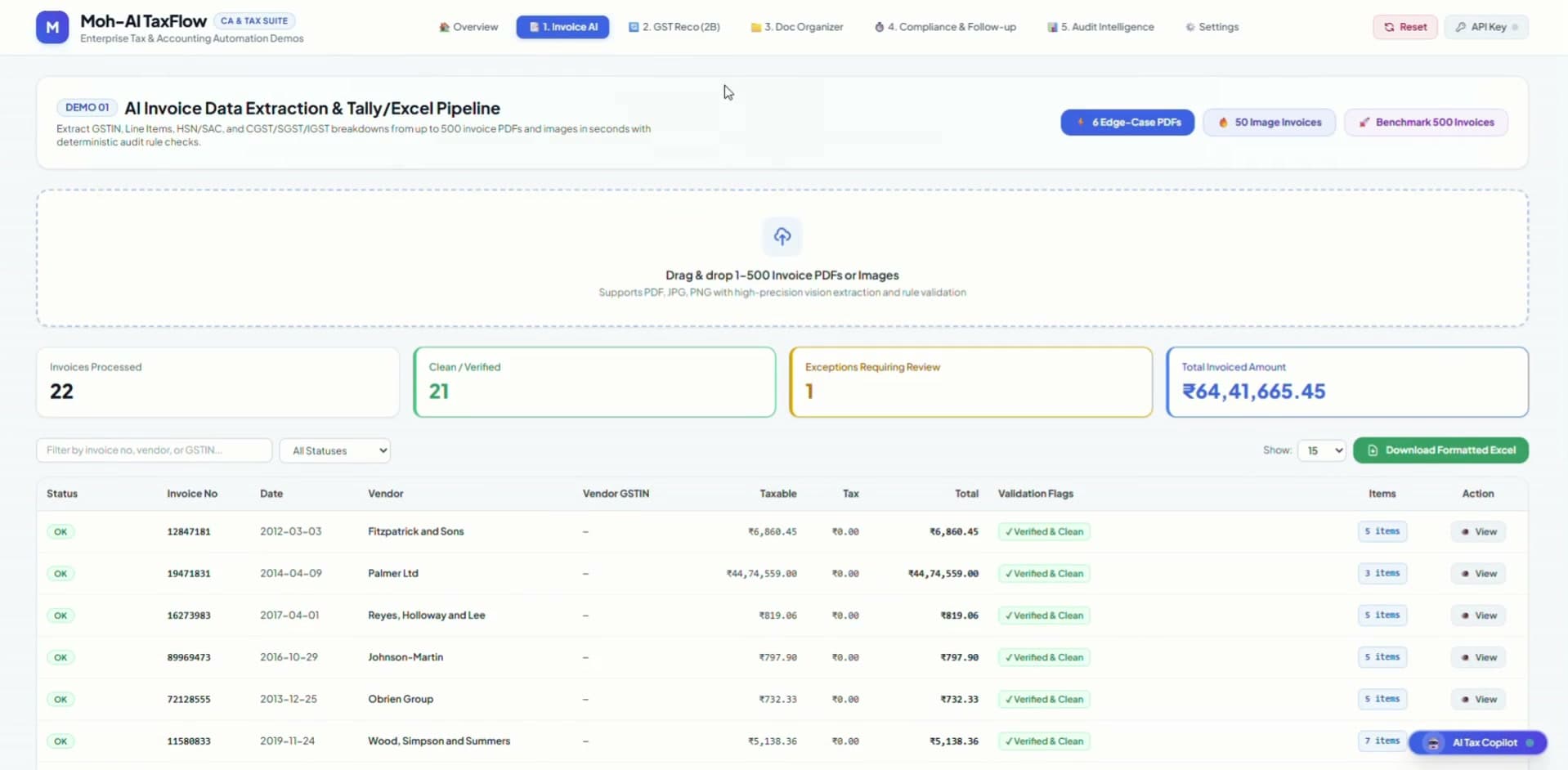Click the Exceptions Requiring Review card
1568x770 pixels.
click(x=971, y=383)
